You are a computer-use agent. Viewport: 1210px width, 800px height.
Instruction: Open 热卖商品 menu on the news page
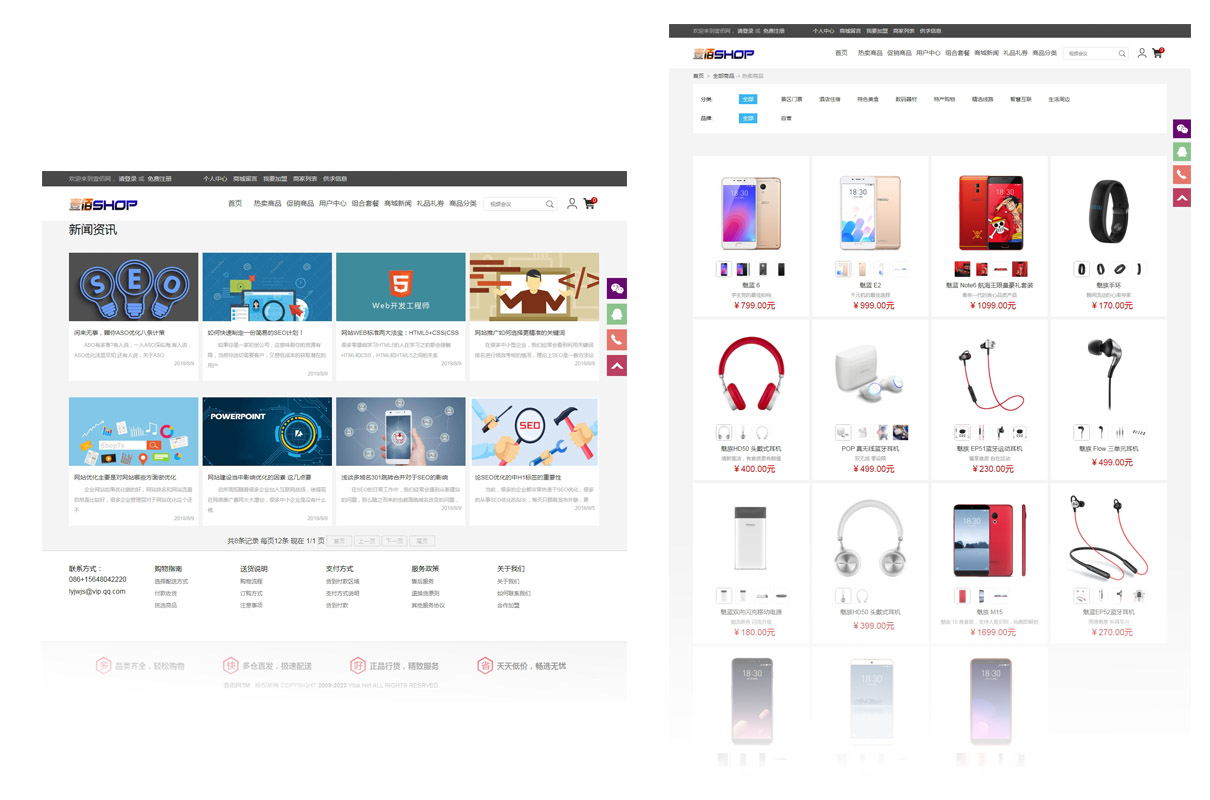(x=267, y=204)
